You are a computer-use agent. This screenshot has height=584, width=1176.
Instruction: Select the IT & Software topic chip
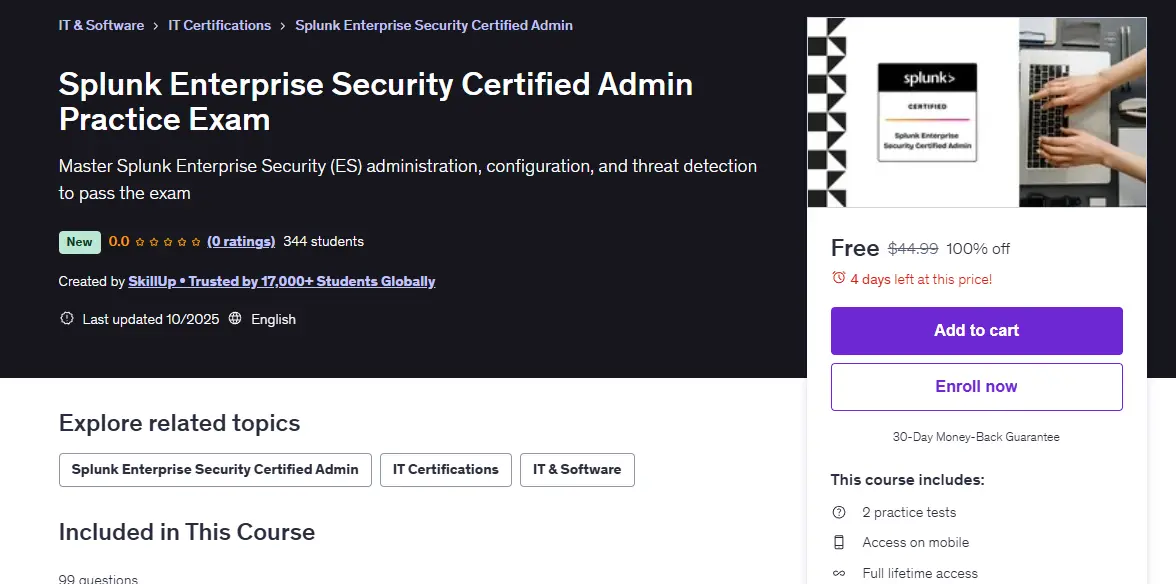click(x=577, y=470)
